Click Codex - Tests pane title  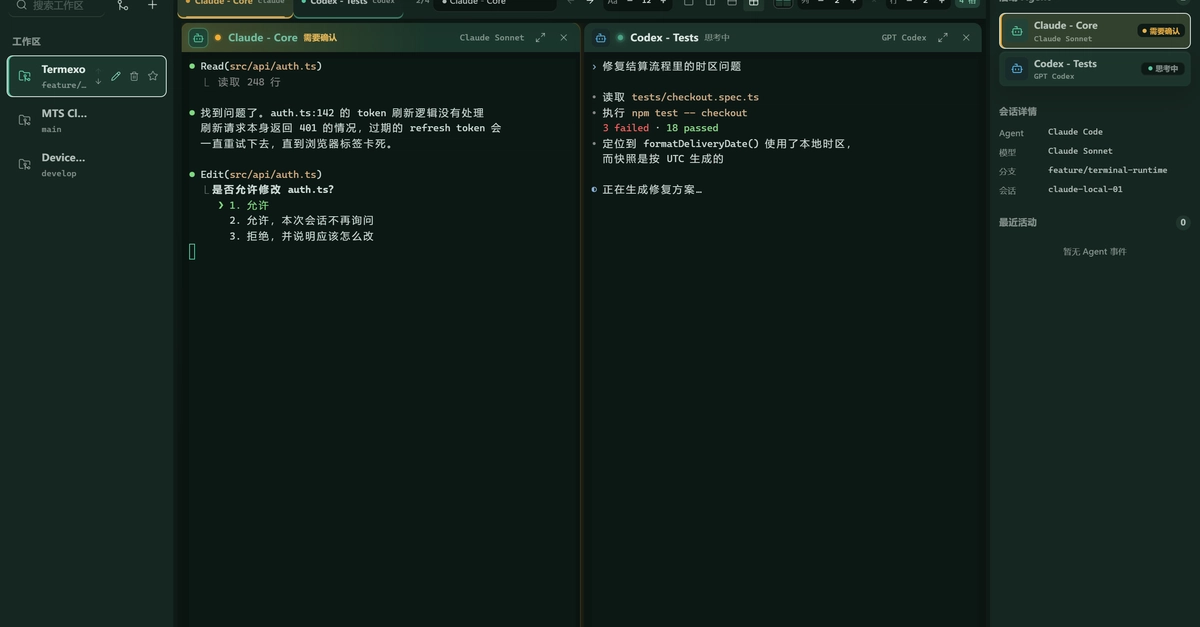(664, 38)
